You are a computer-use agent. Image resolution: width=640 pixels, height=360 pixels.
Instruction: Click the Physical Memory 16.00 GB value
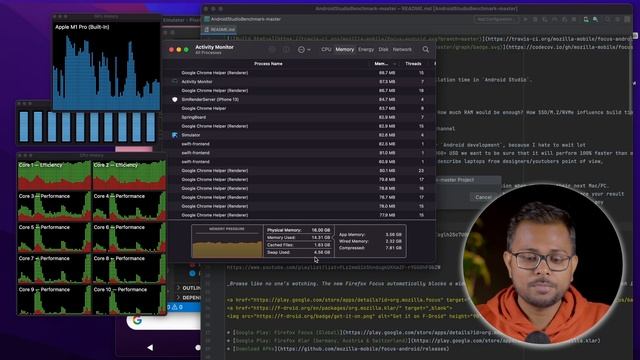(321, 230)
